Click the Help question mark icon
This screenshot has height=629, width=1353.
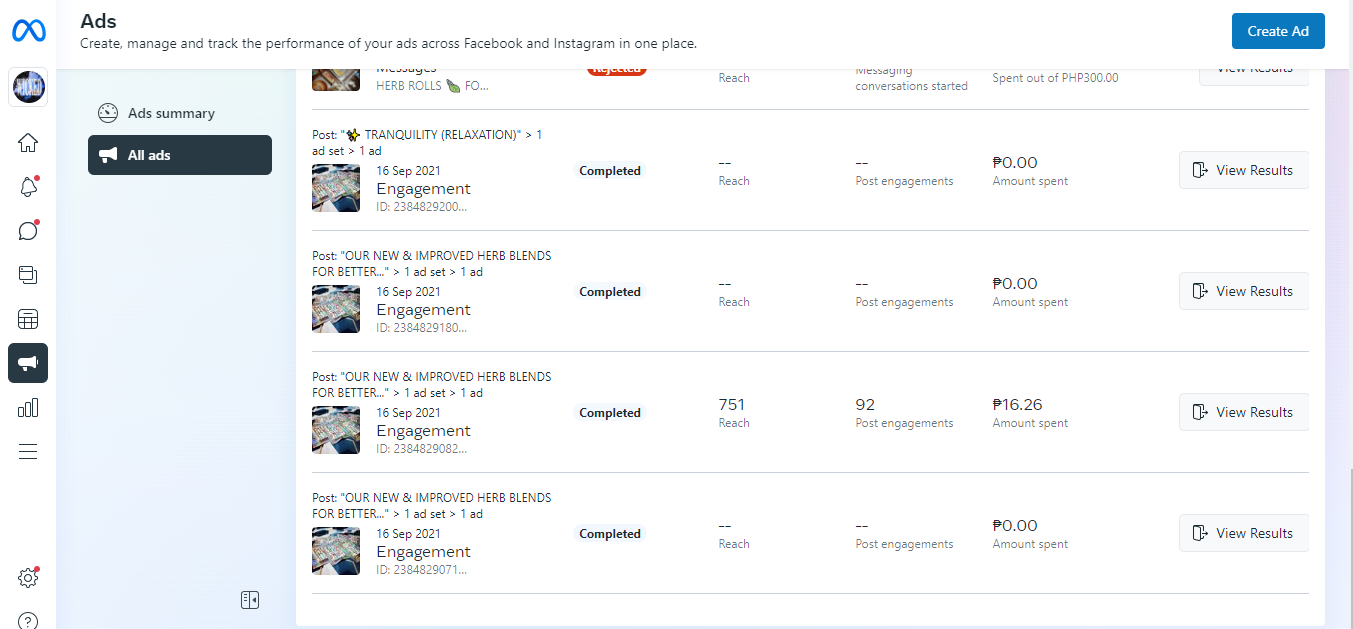28,621
